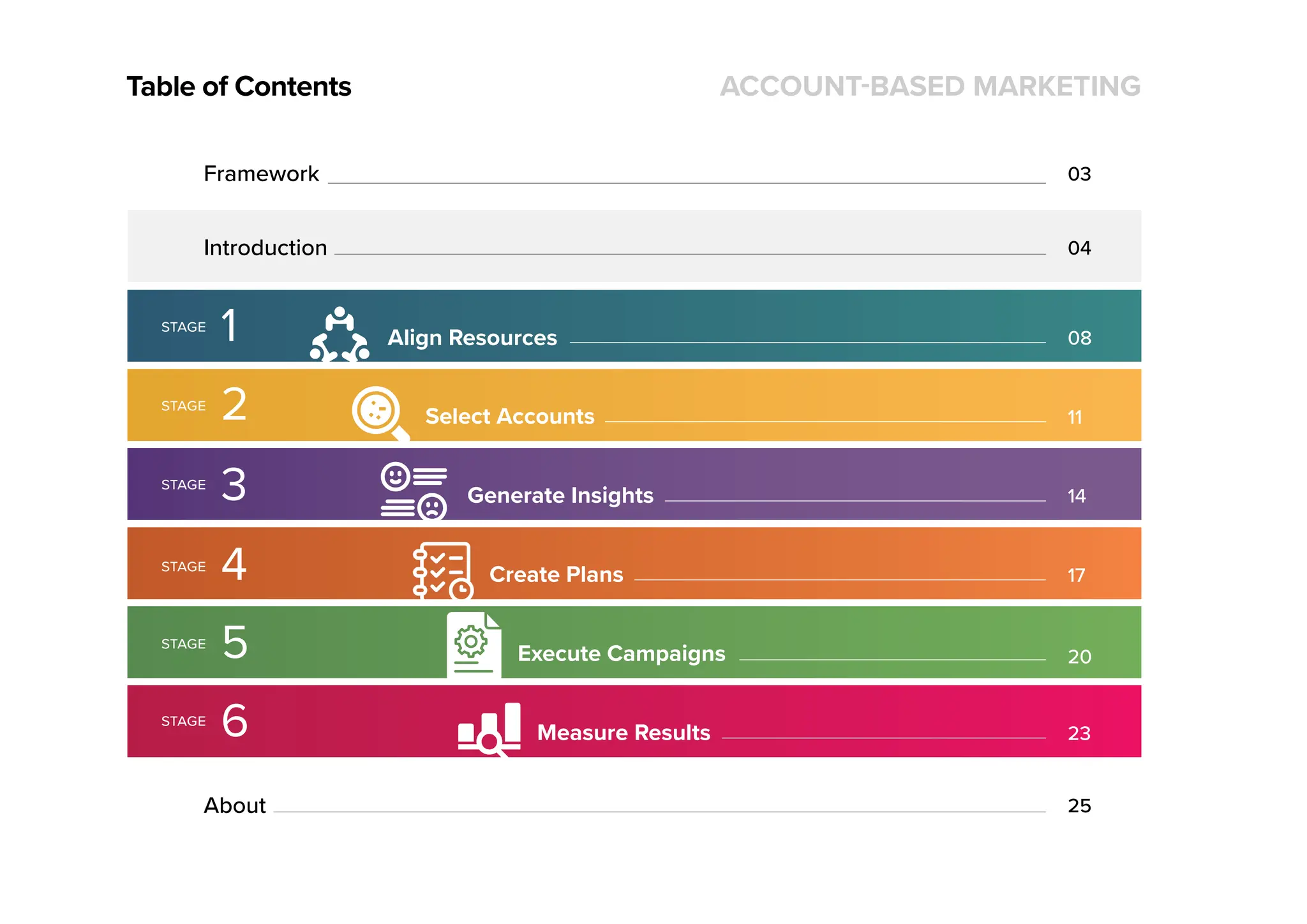Select the Align Resources title
This screenshot has height=924, width=1307.
pyautogui.click(x=472, y=338)
